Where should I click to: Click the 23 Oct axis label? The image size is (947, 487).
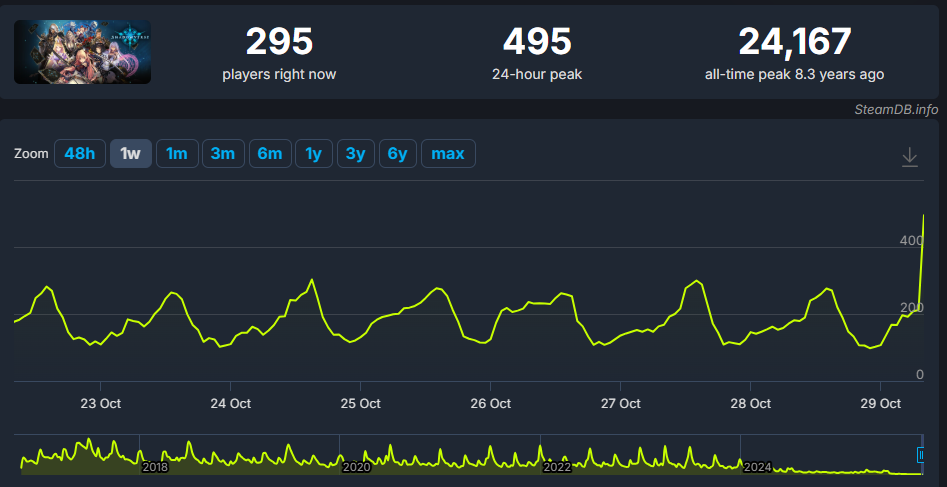point(100,404)
